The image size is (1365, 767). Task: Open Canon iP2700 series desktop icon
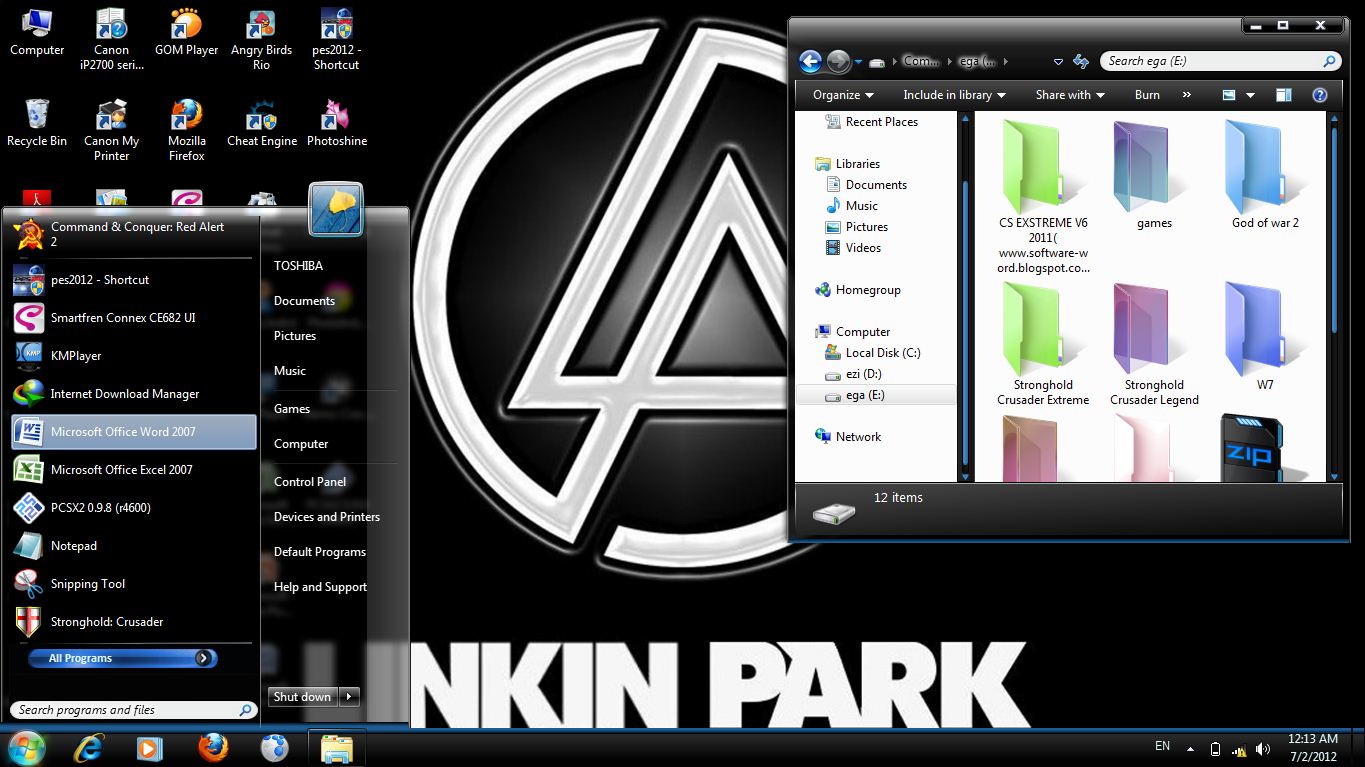(x=112, y=39)
